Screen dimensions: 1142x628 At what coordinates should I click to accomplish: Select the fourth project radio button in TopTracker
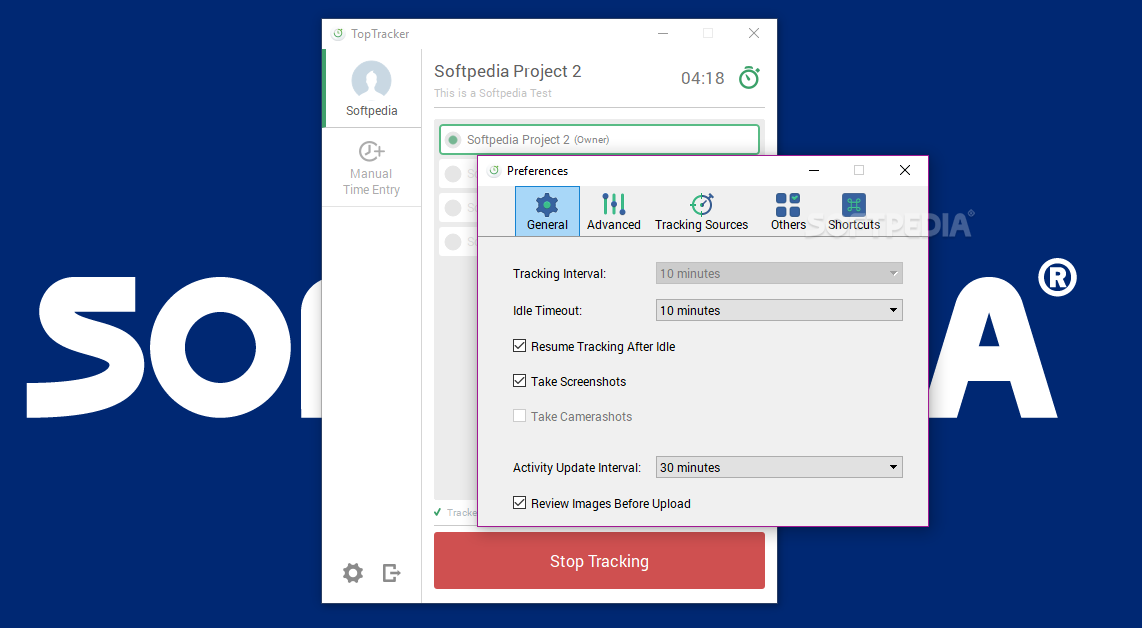(453, 241)
